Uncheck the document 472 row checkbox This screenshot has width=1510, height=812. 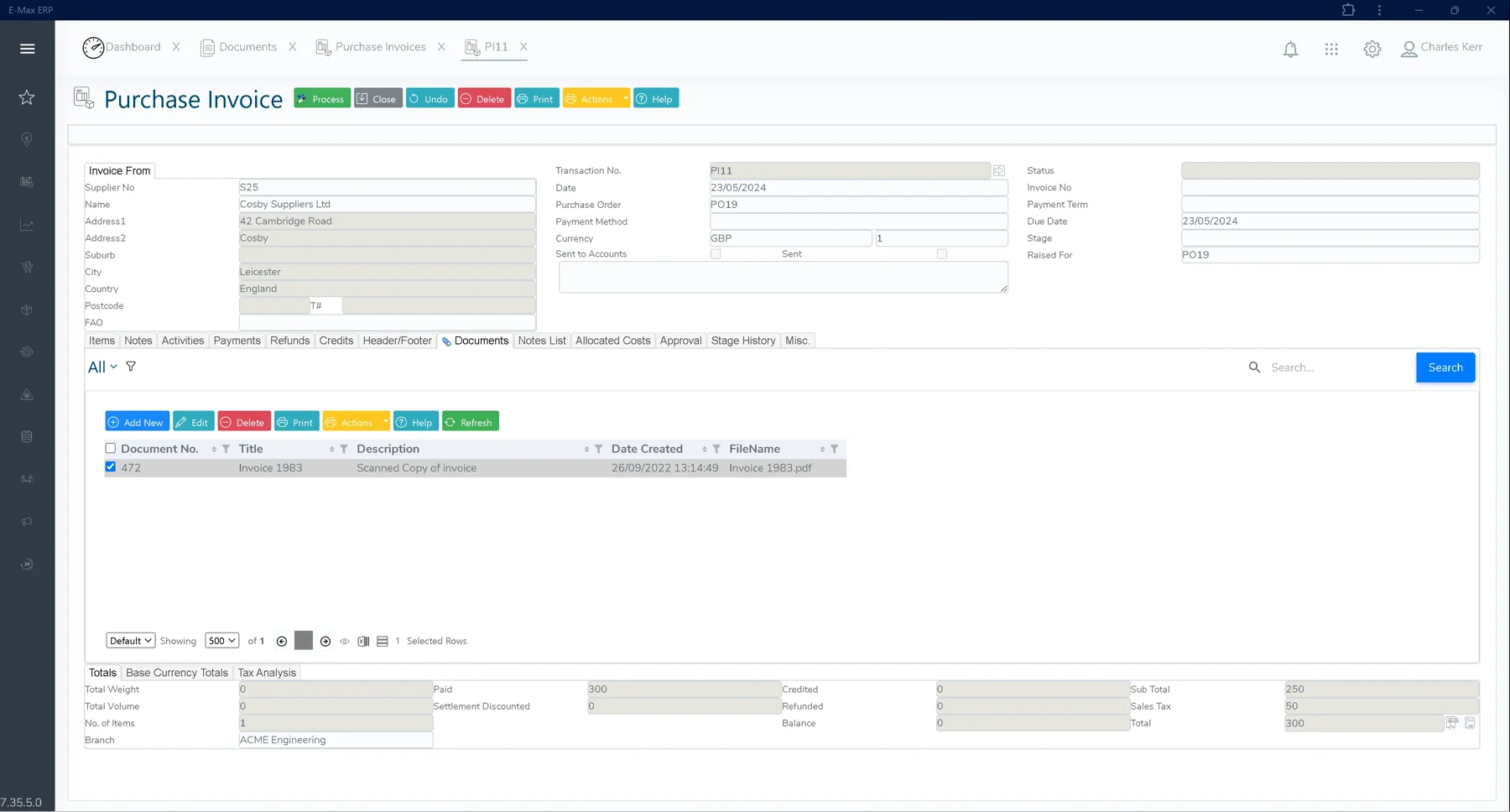click(x=110, y=467)
